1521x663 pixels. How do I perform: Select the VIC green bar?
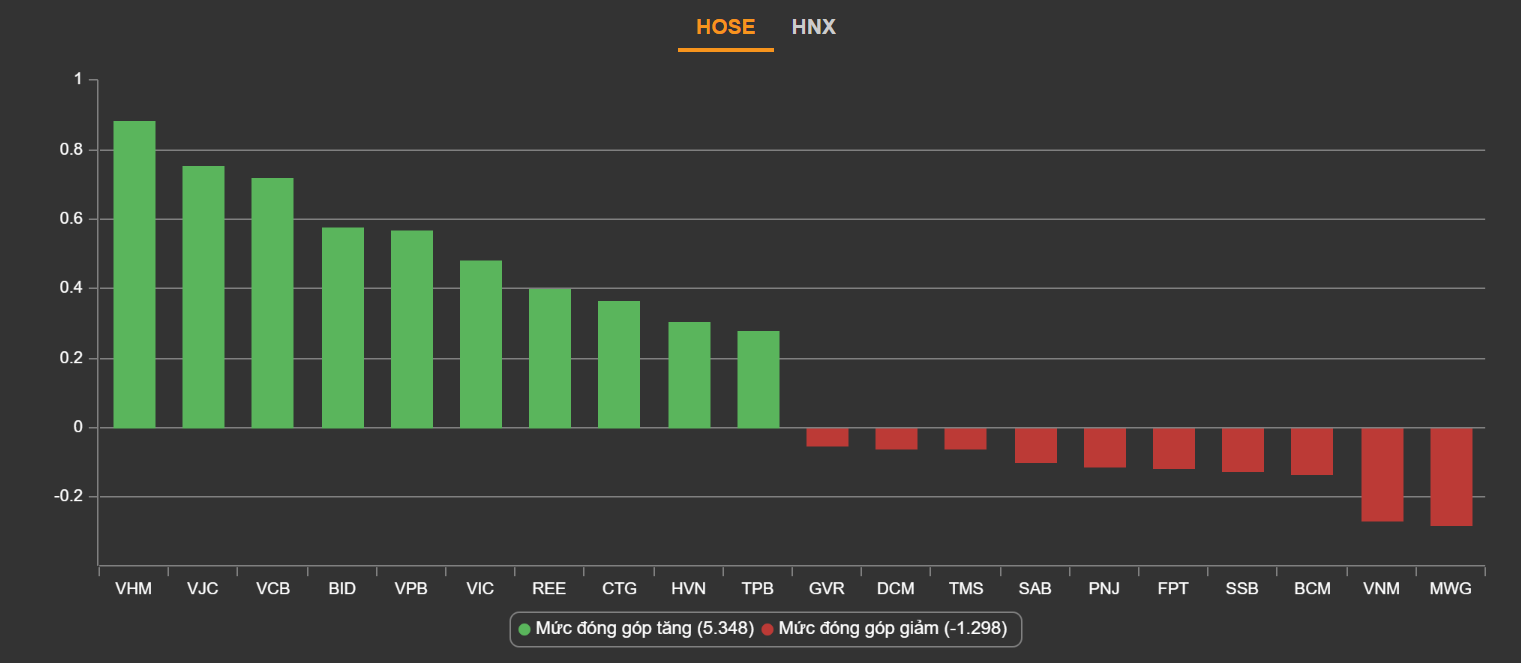click(480, 344)
